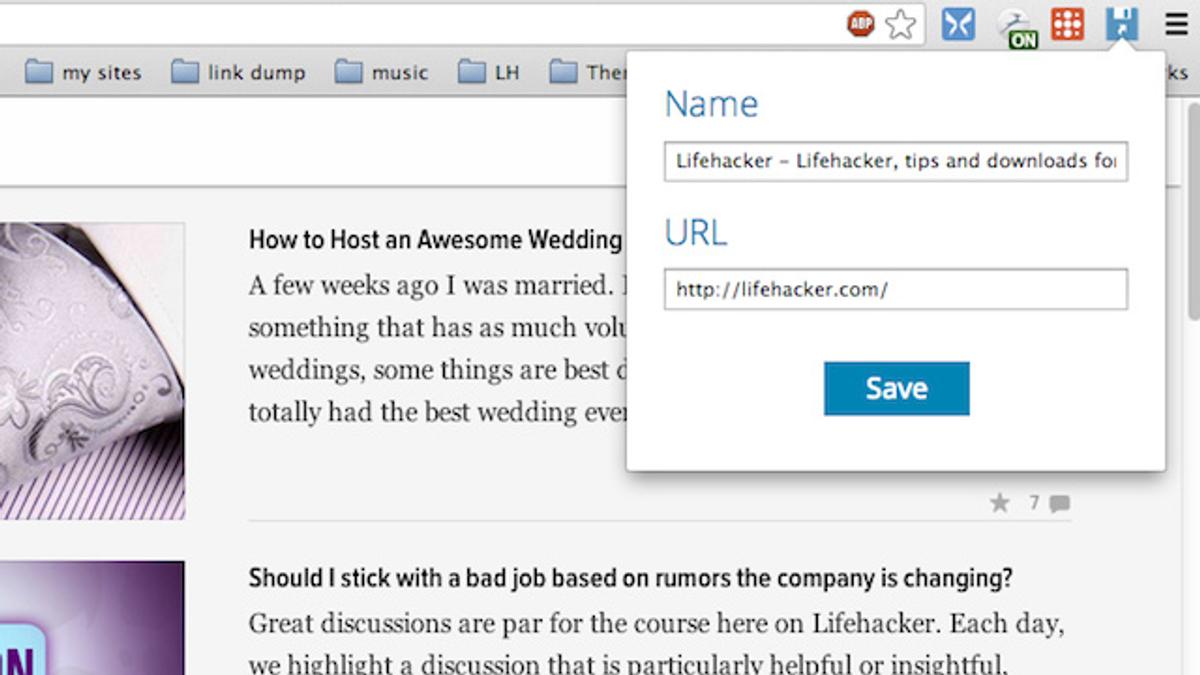
Task: Click the blue floppy disk save extension icon
Action: 1122,24
